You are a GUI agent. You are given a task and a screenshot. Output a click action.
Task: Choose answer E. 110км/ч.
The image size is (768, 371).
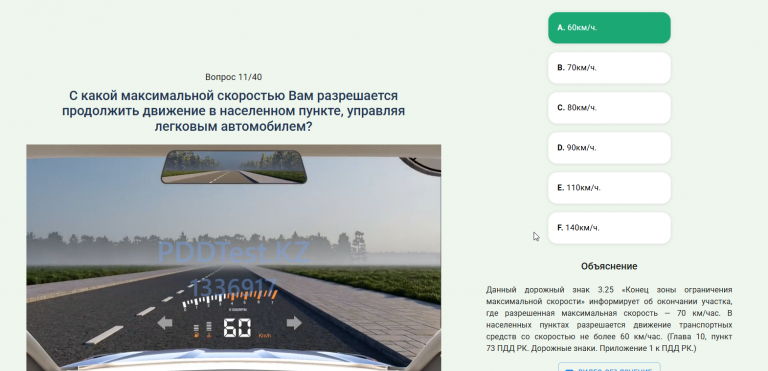coord(609,188)
